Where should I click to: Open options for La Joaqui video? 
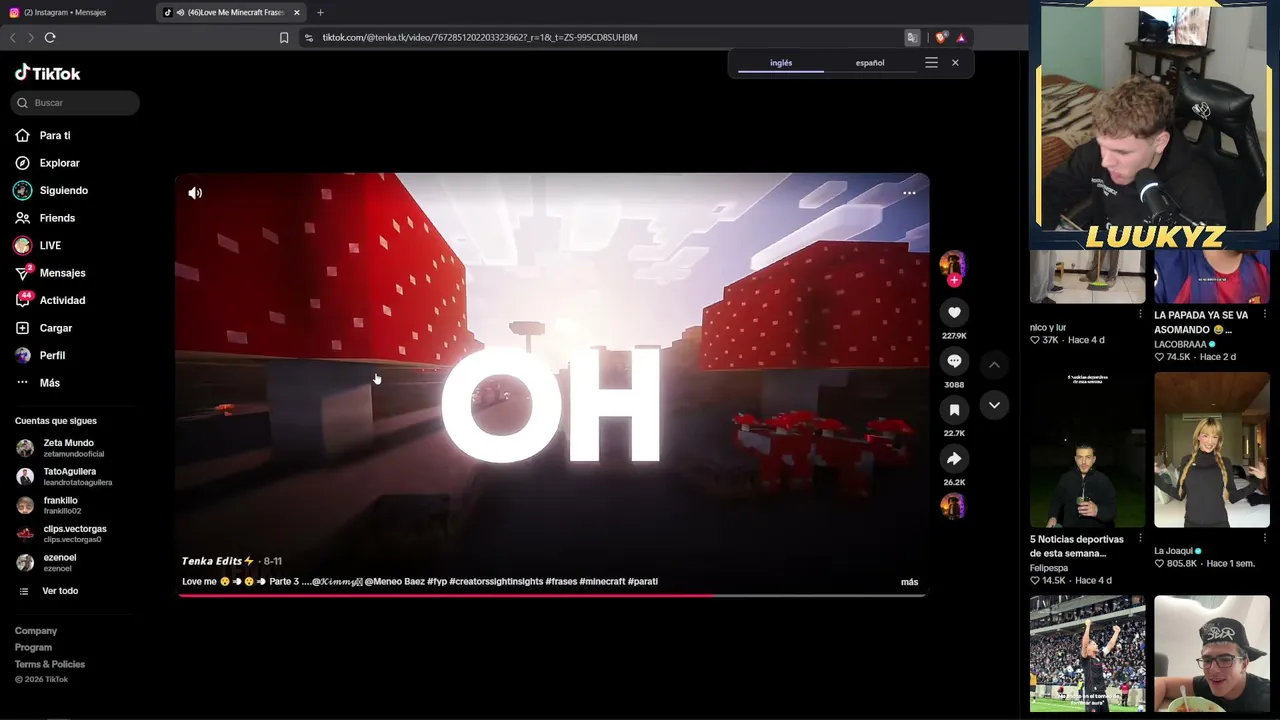point(1264,538)
